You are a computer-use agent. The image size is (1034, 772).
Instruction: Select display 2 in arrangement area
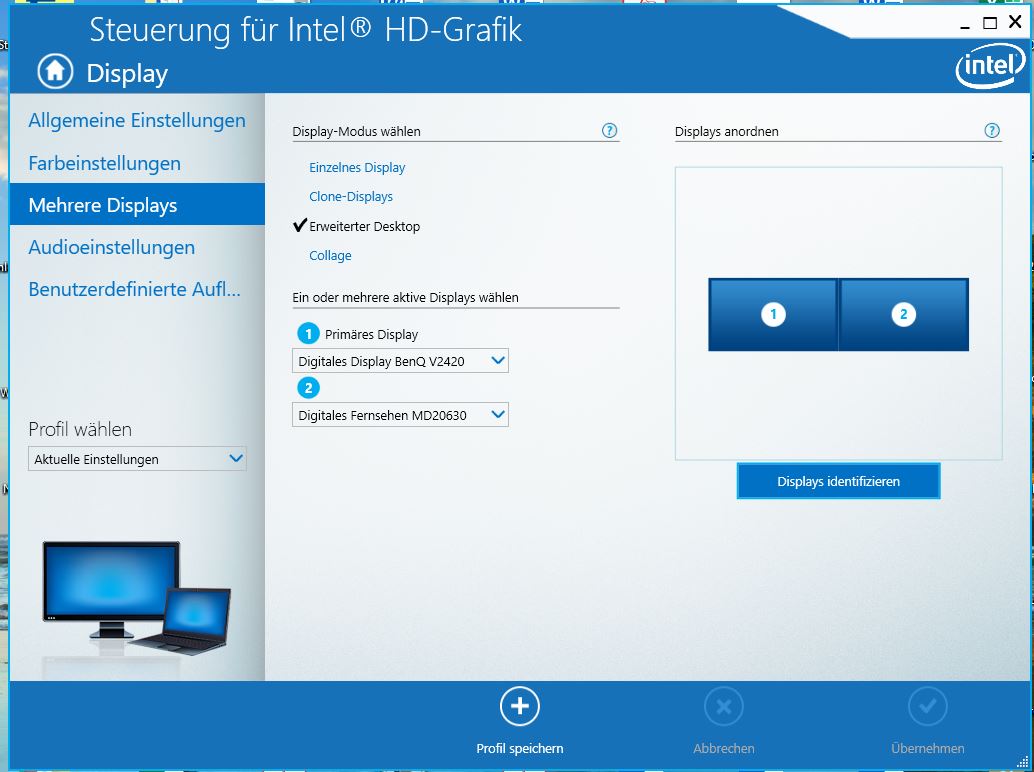[903, 314]
